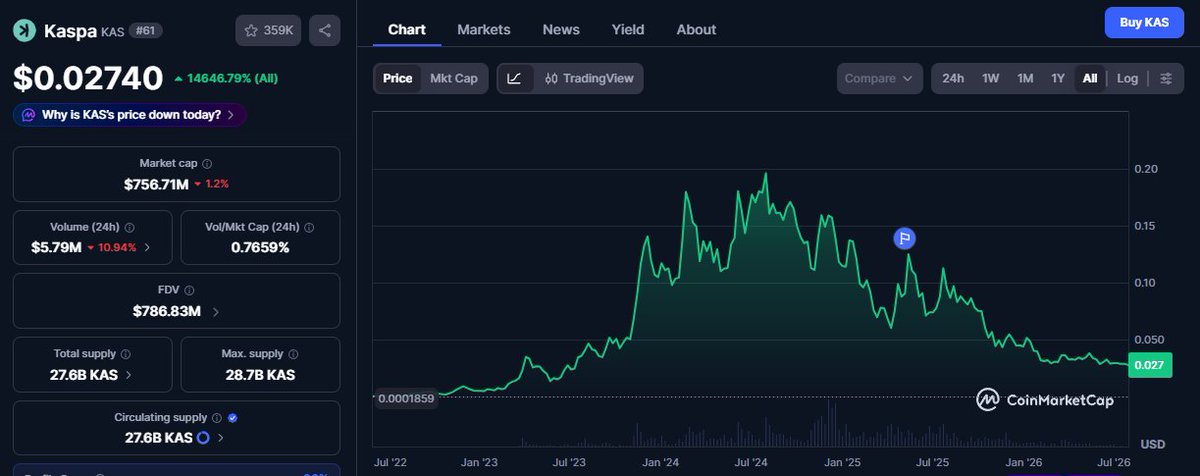1200x476 pixels.
Task: Click the 0.7659% Vol/Mkt Cap value
Action: coord(259,247)
